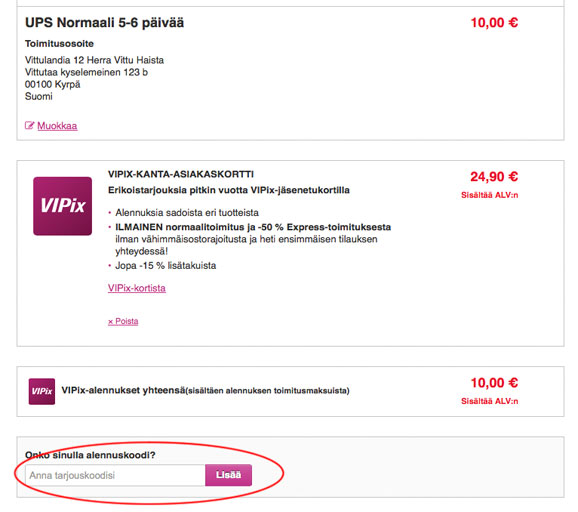Click the Toimitusosoite label

(x=59, y=44)
